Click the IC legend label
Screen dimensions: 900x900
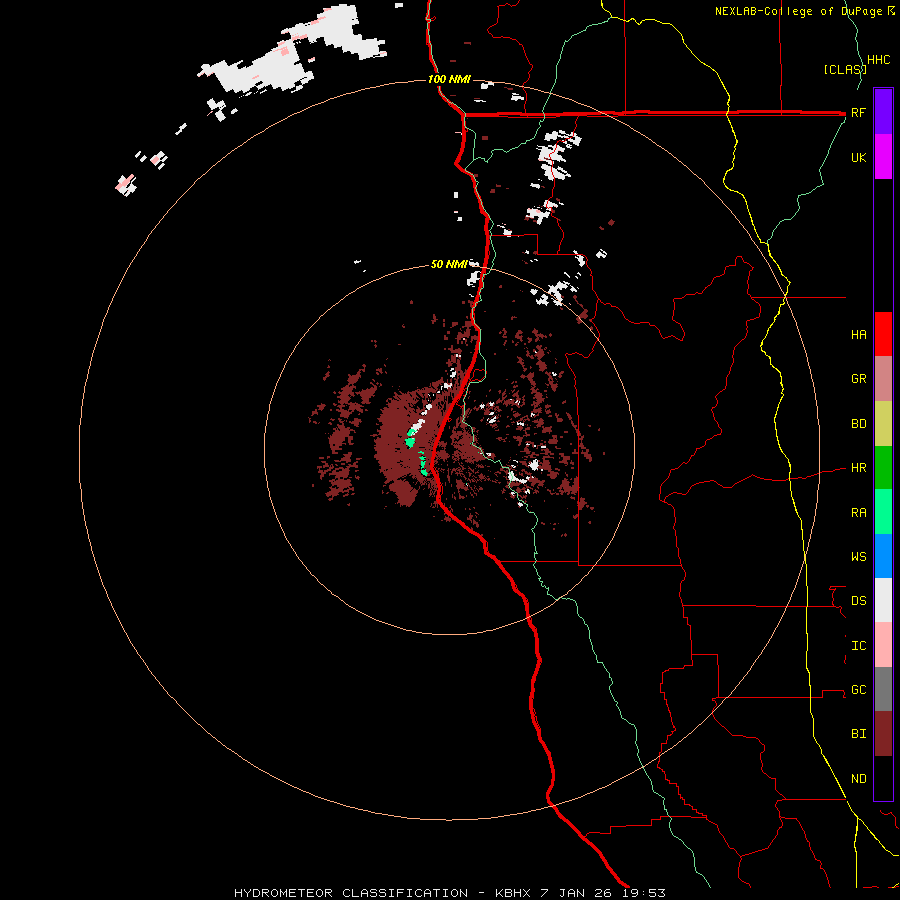pyautogui.click(x=858, y=646)
